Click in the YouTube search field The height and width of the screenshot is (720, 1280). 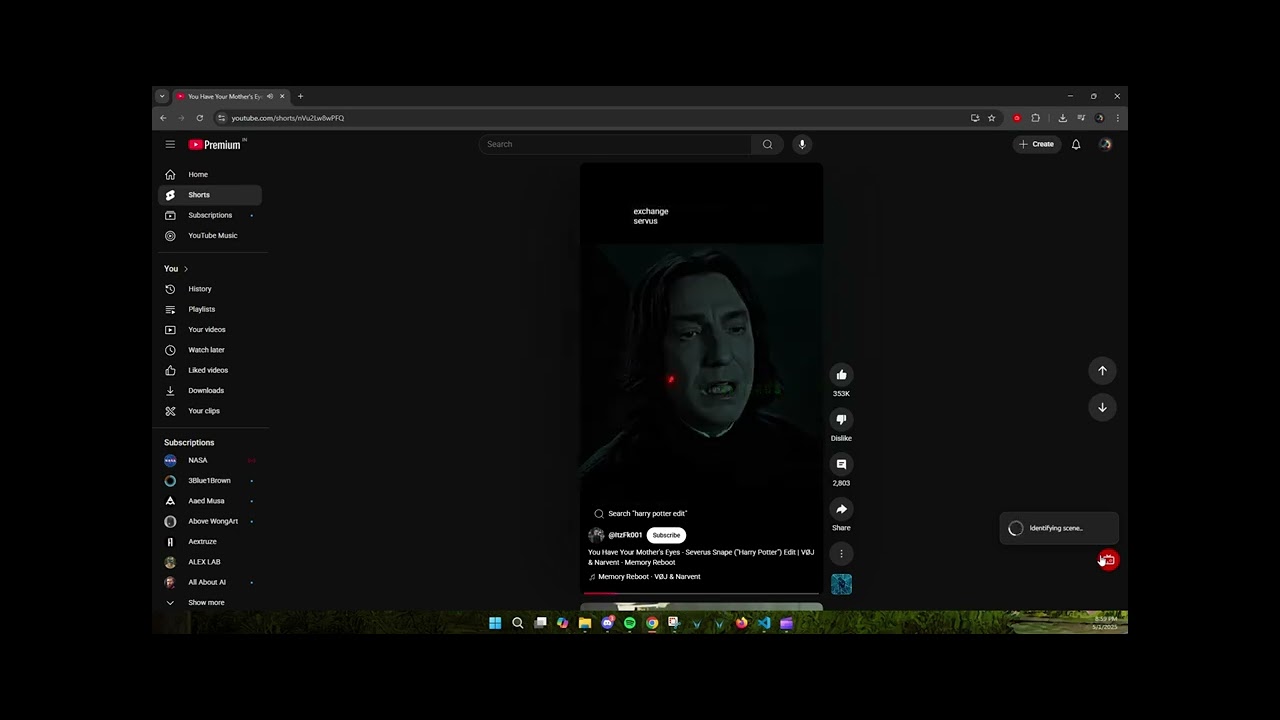click(615, 144)
